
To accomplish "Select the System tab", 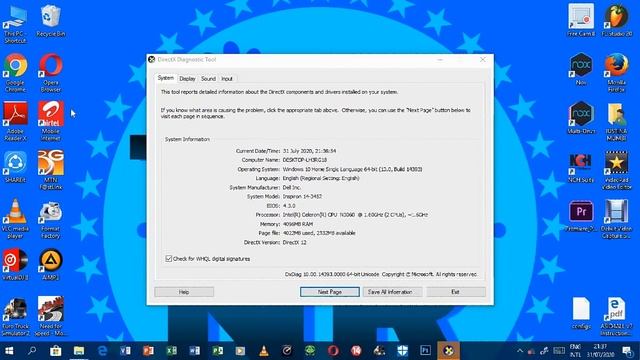I will (166, 78).
